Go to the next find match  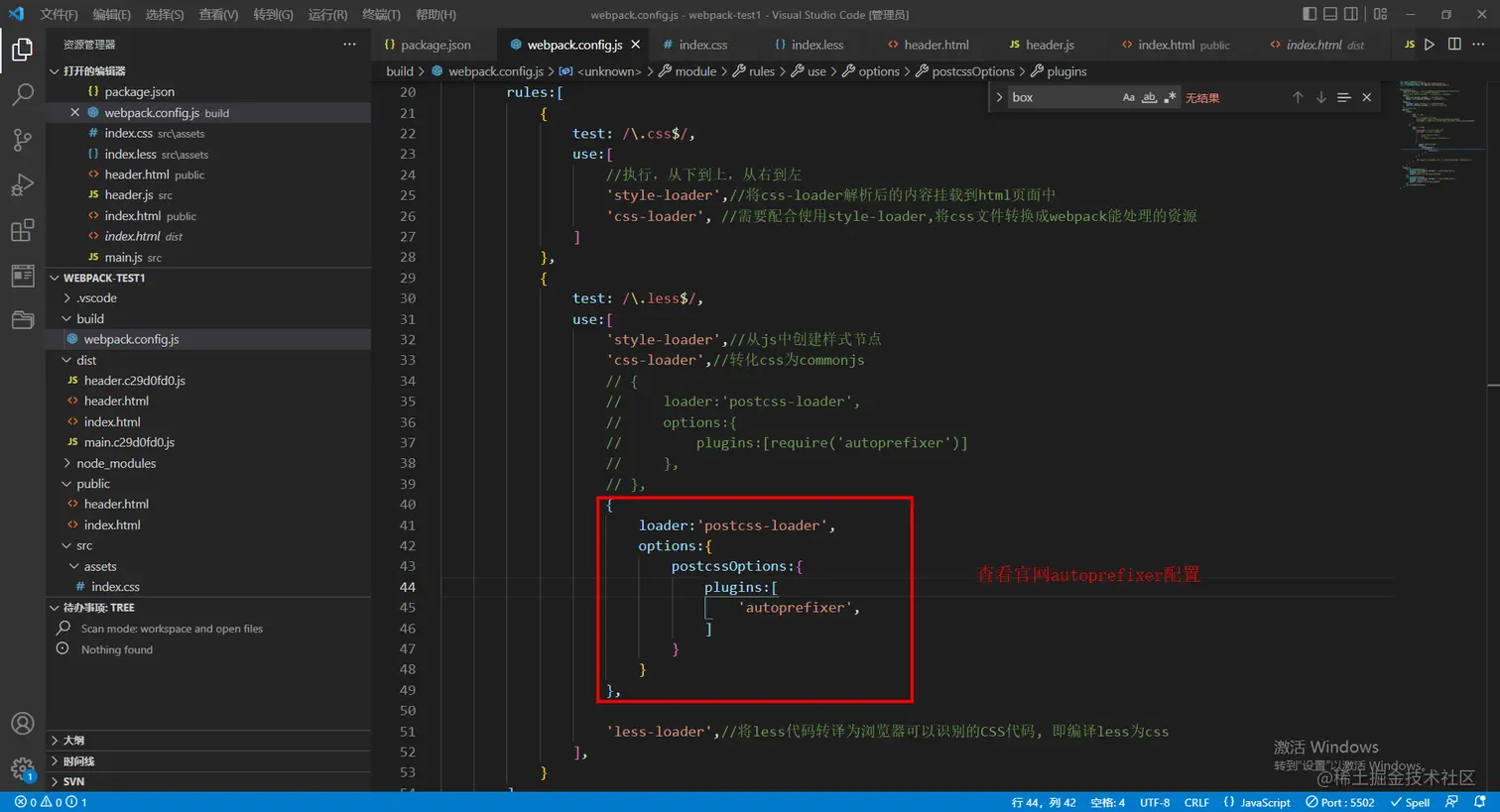click(x=1320, y=97)
